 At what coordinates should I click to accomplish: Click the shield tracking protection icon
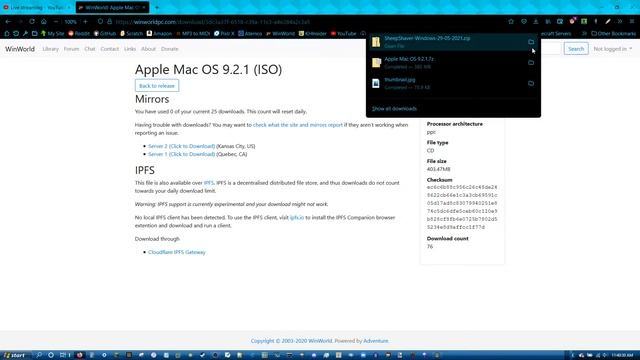100,22
